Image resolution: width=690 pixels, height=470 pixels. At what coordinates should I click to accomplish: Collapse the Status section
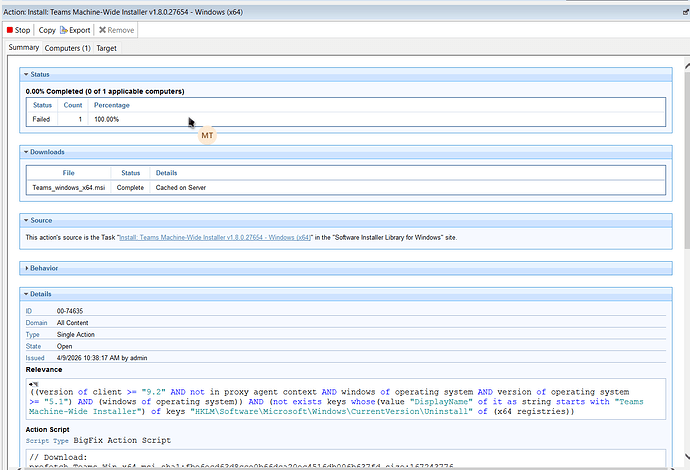(26, 74)
